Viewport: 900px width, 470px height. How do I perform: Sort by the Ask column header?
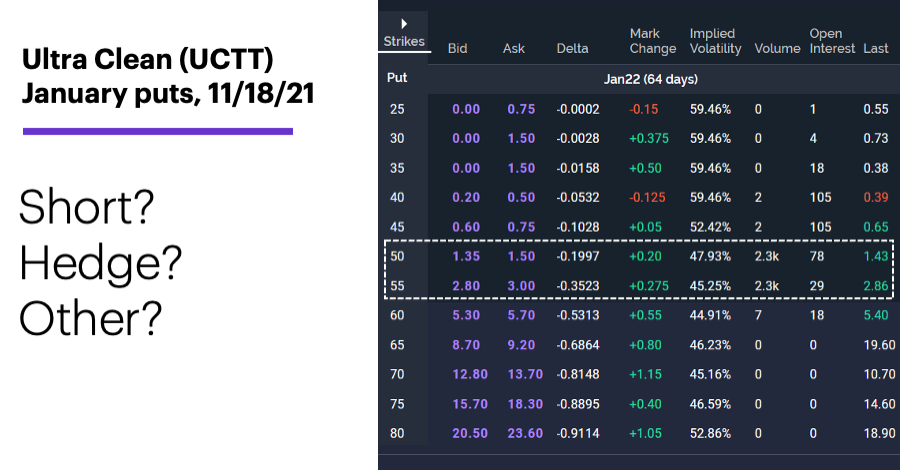tap(514, 49)
